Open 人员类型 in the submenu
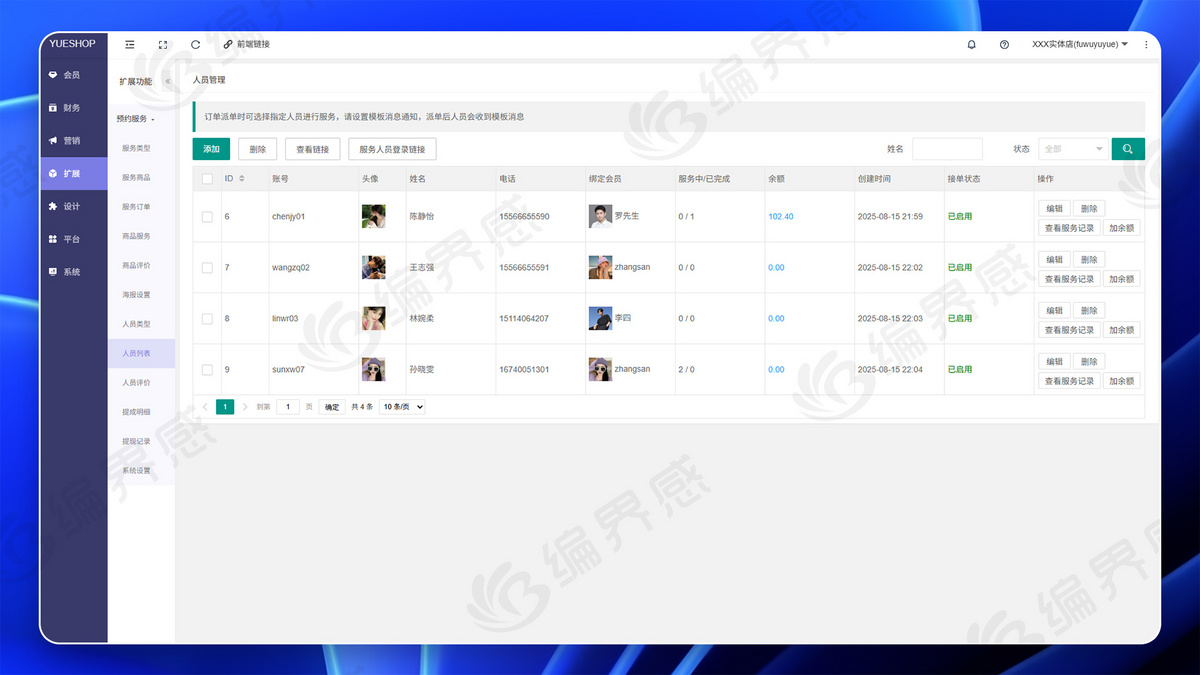This screenshot has height=675, width=1200. [136, 324]
